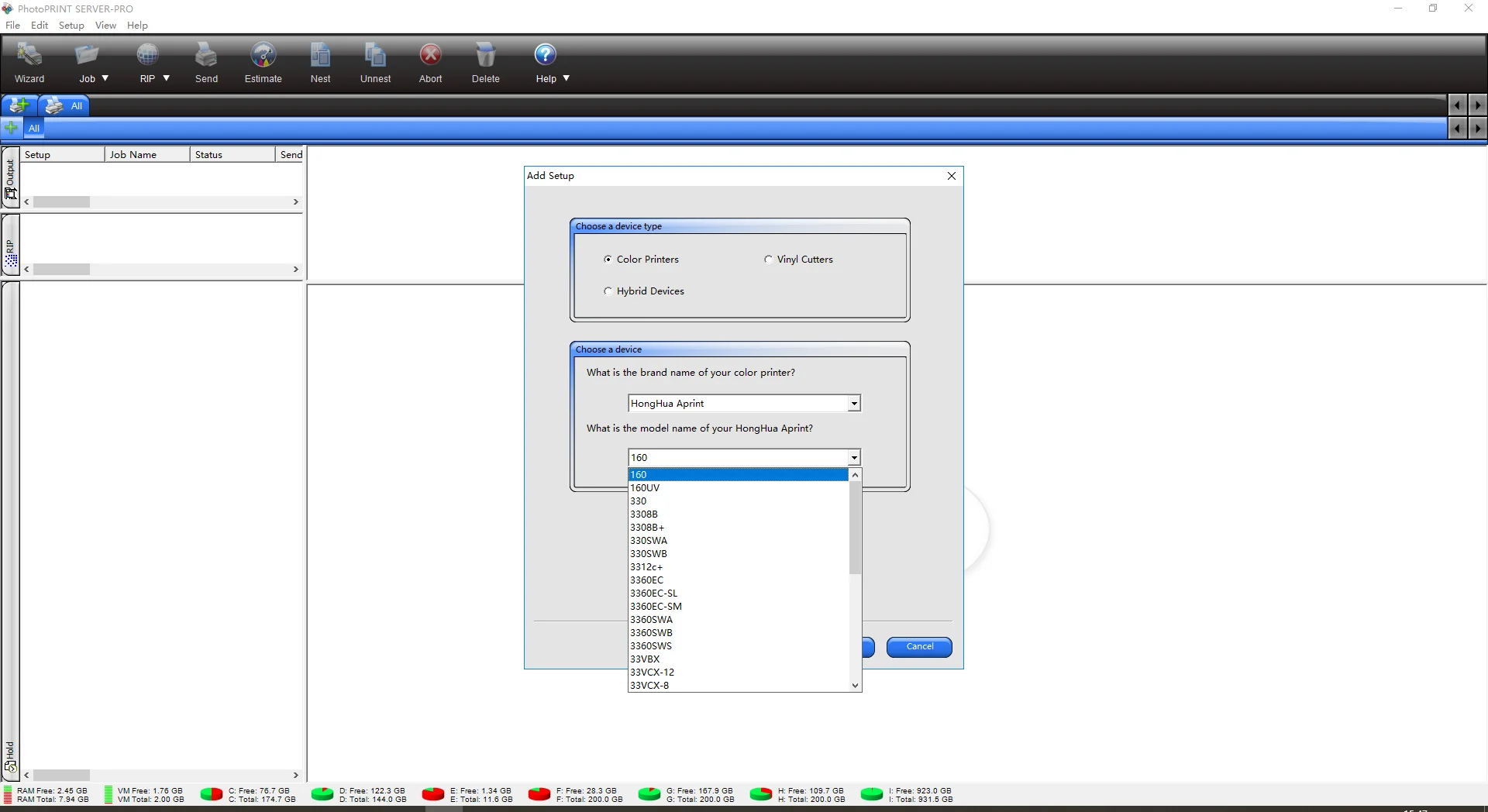Launch the Wizard toolbar icon
The image size is (1488, 812).
pos(29,55)
